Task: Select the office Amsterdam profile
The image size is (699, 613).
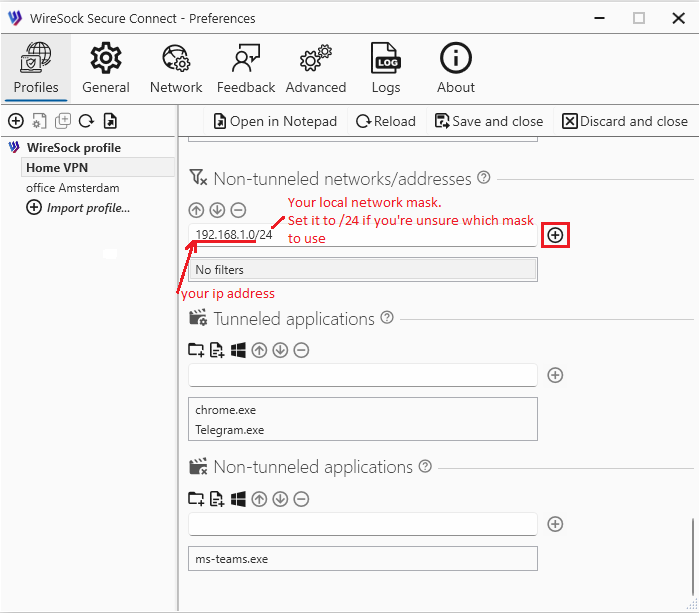Action: (73, 188)
